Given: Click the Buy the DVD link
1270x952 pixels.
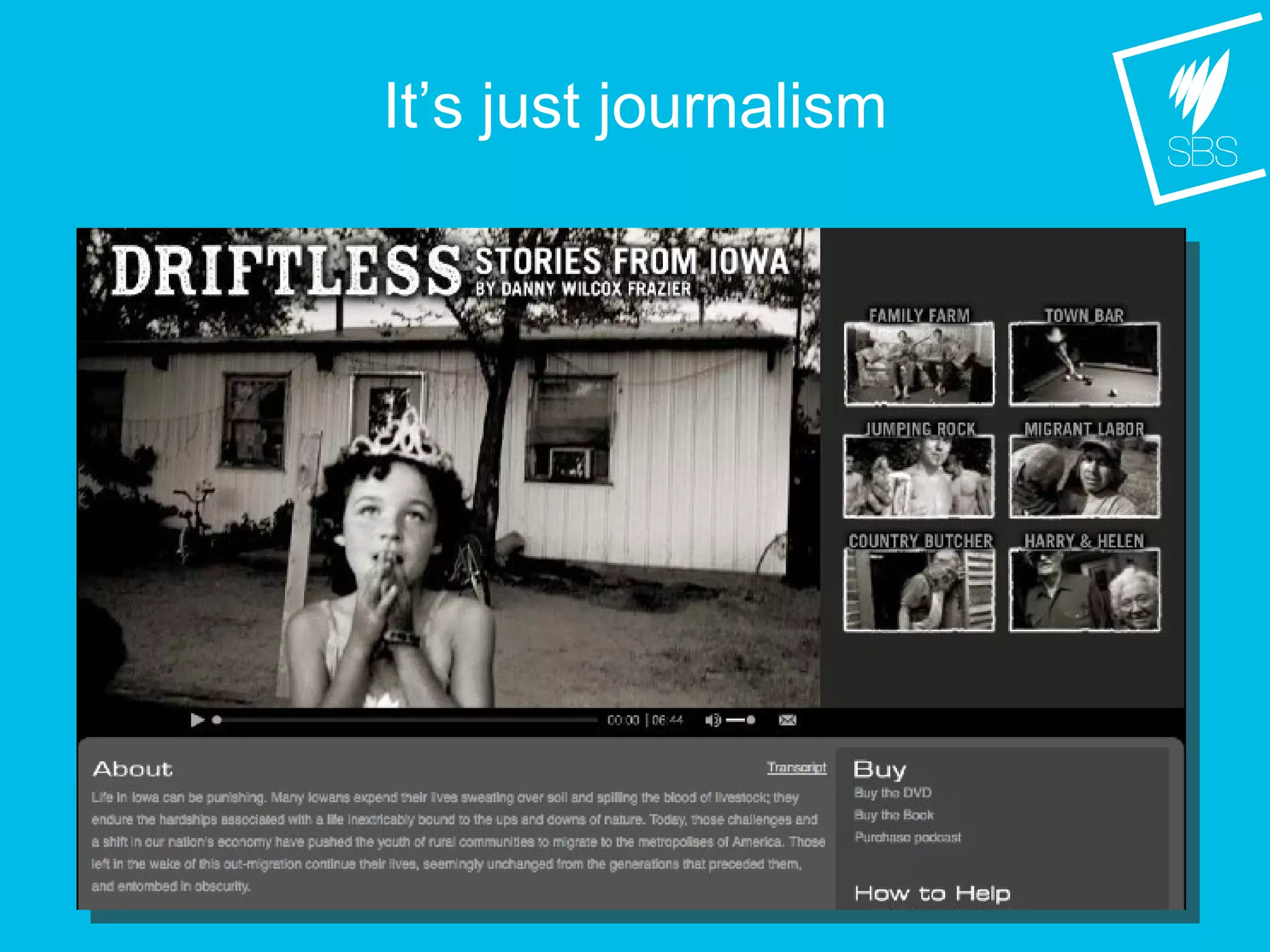Looking at the screenshot, I should 893,793.
